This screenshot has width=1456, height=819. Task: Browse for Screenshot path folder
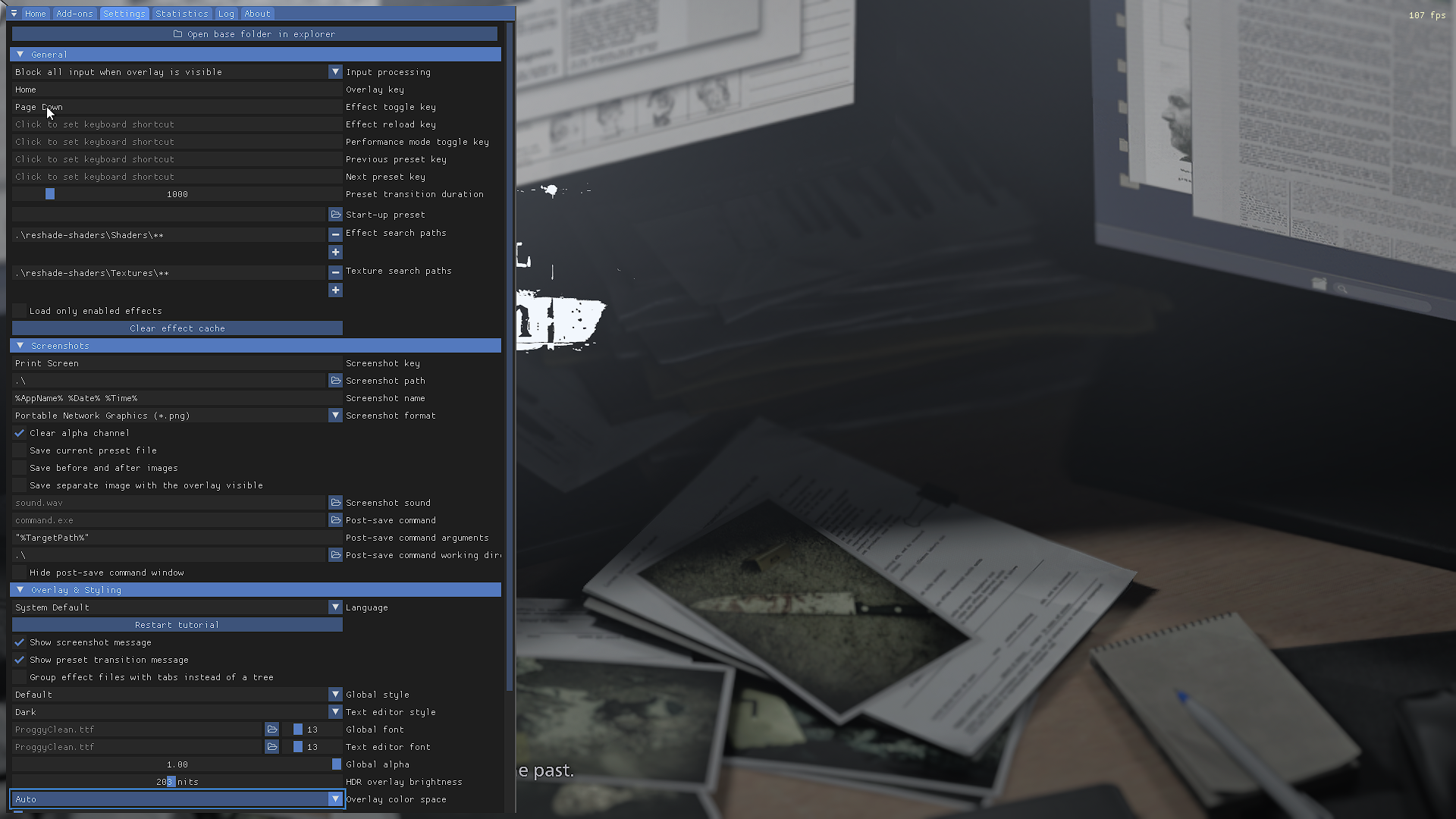(335, 380)
